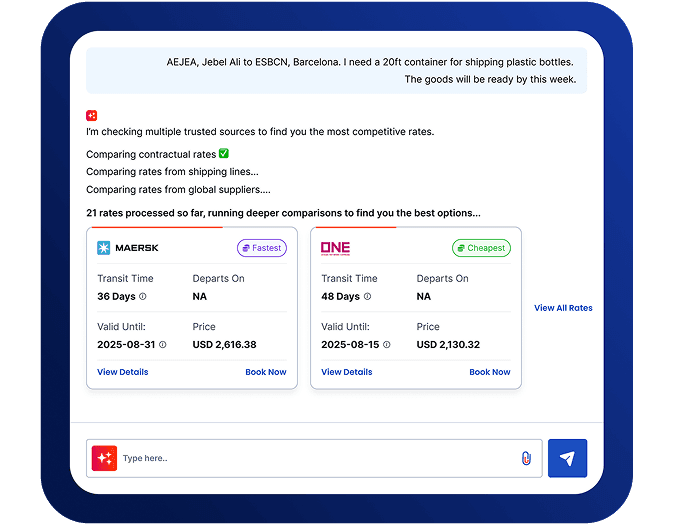This screenshot has width=675, height=525.
Task: Select the Fastest badge on Maersk card
Action: coord(262,248)
